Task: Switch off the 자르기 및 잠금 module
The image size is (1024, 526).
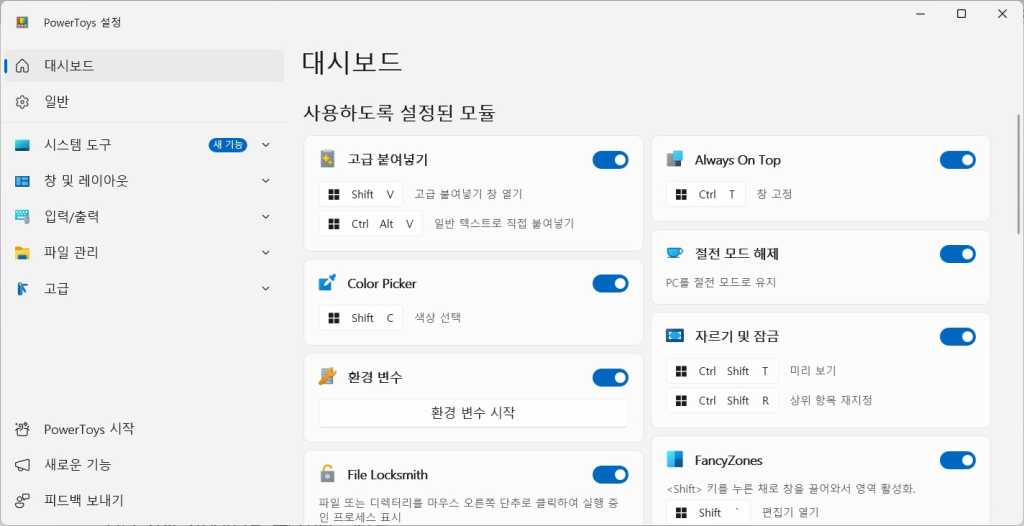Action: (958, 337)
